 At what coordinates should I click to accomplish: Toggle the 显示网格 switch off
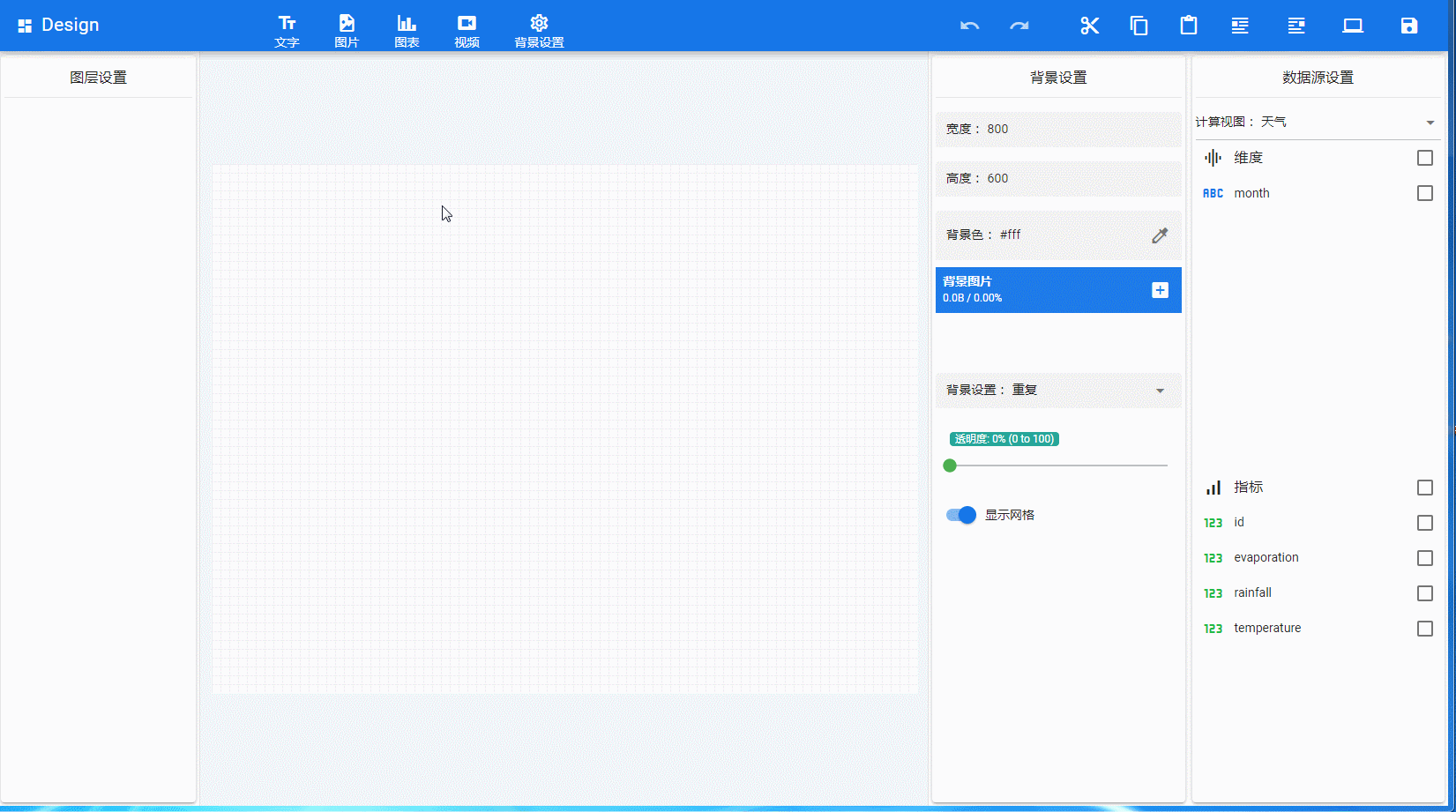click(x=961, y=515)
